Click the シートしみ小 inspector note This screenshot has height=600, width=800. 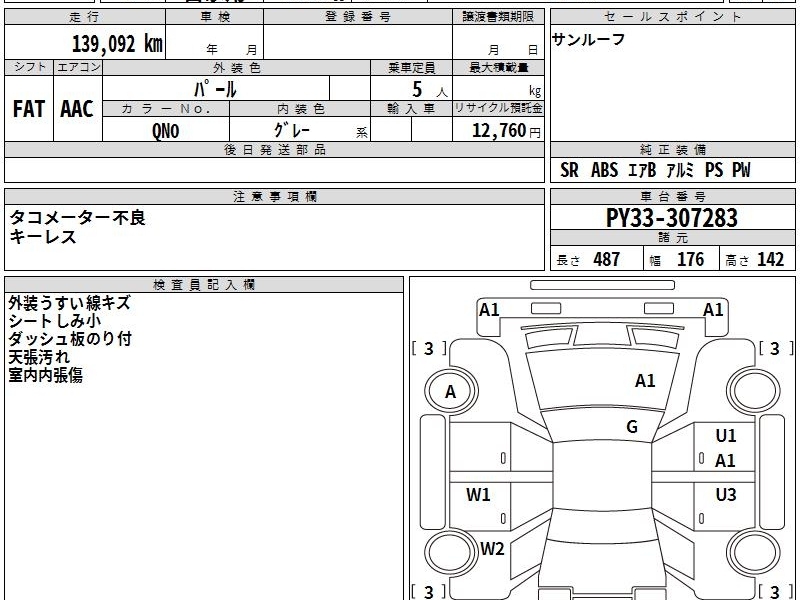click(55, 321)
